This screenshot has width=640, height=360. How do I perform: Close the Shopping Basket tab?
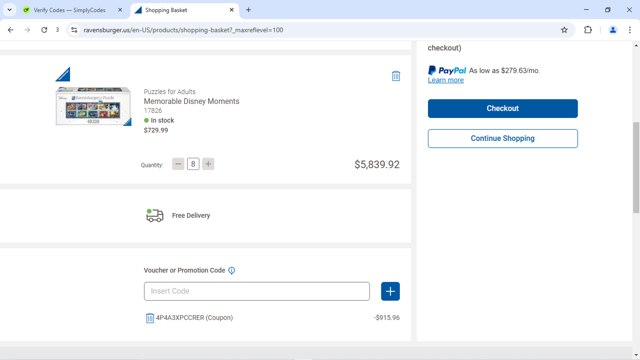click(231, 10)
